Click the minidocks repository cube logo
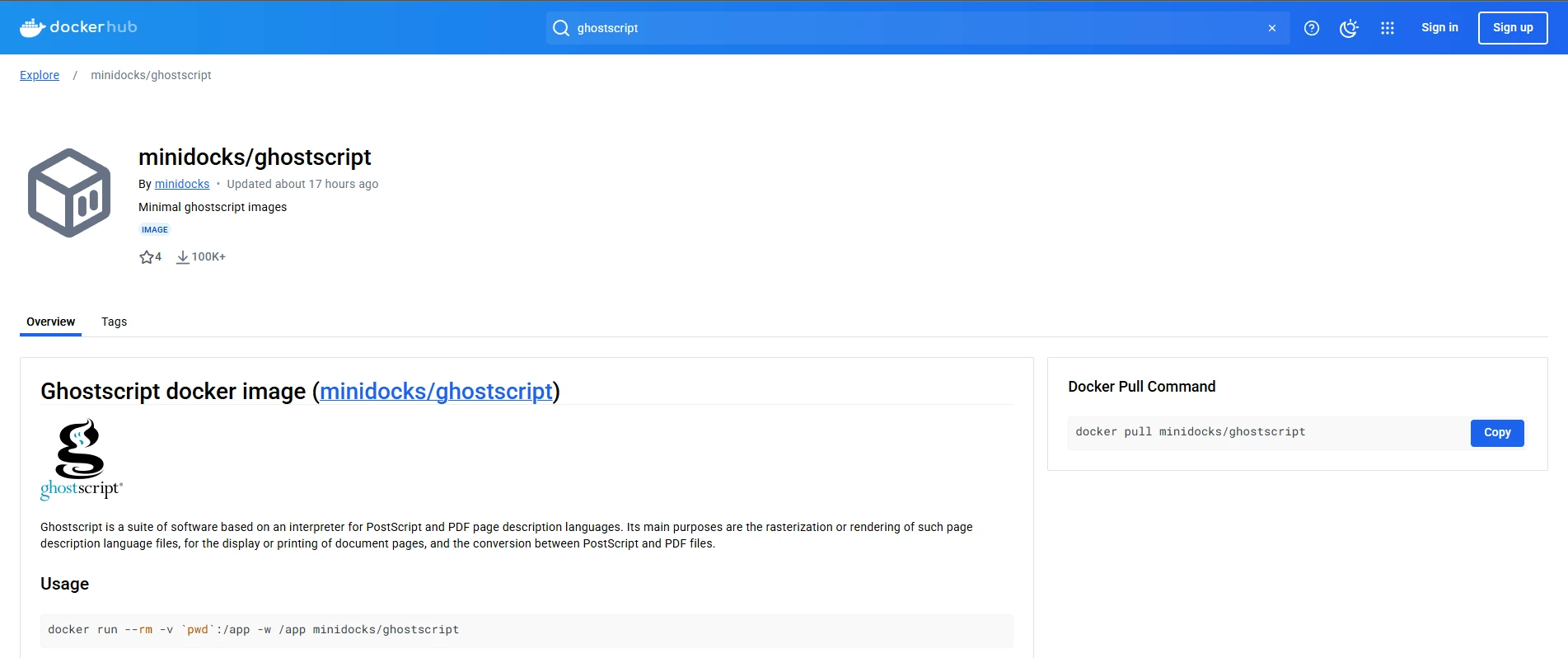 point(69,193)
